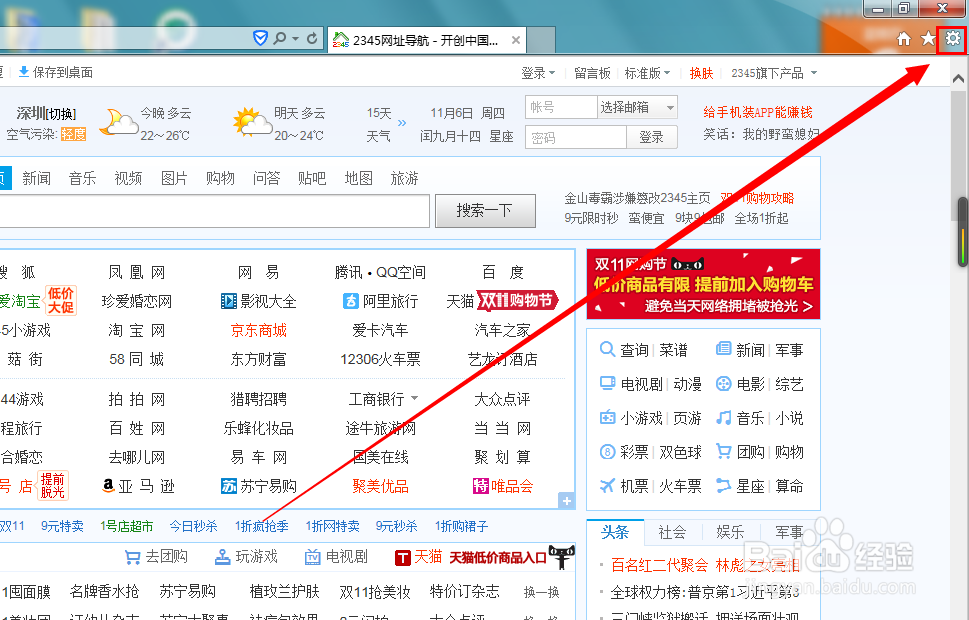Click the address bar search magnifier icon
The width and height of the screenshot is (969, 620).
(x=280, y=38)
